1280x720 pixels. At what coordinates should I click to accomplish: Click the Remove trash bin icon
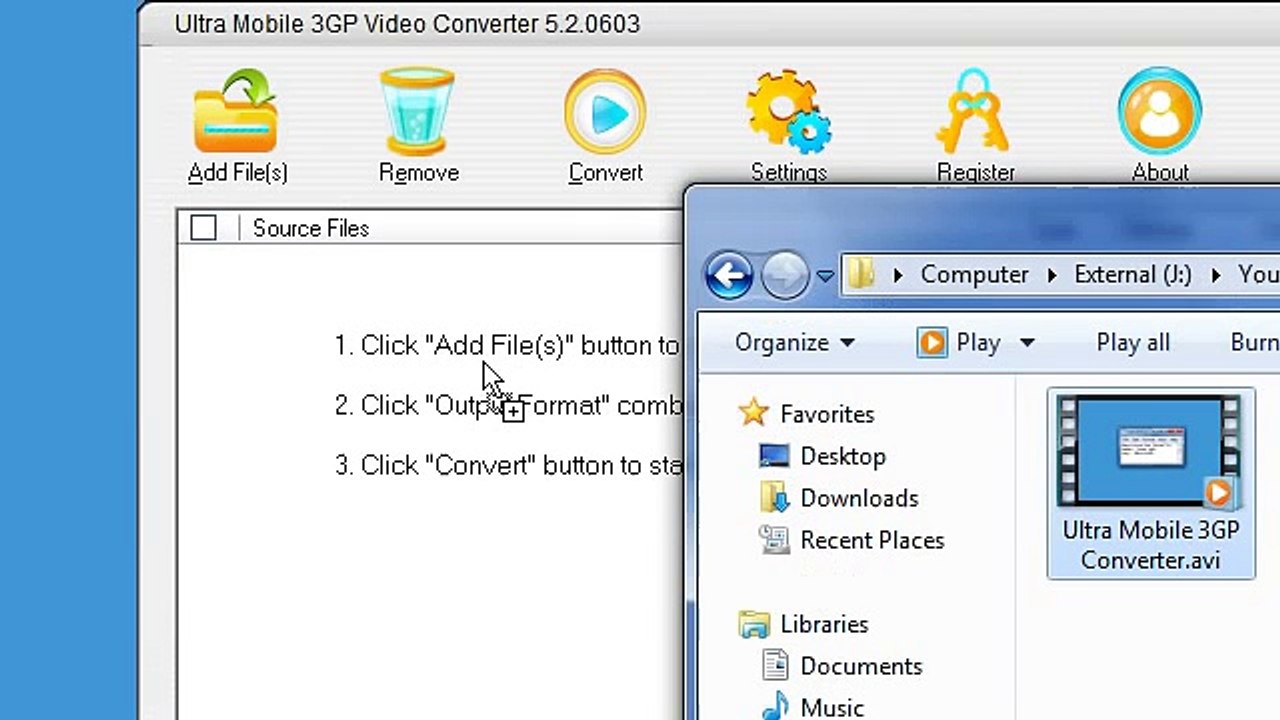point(418,111)
